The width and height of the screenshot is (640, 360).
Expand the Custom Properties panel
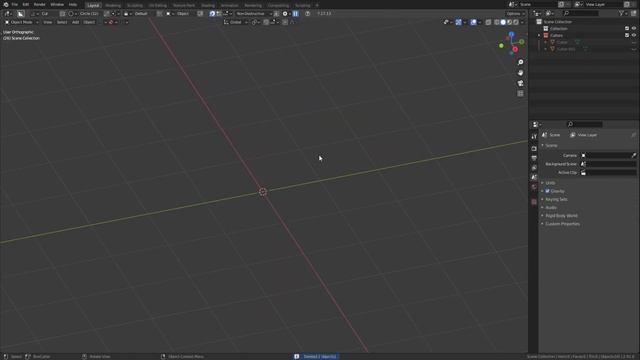tap(562, 224)
